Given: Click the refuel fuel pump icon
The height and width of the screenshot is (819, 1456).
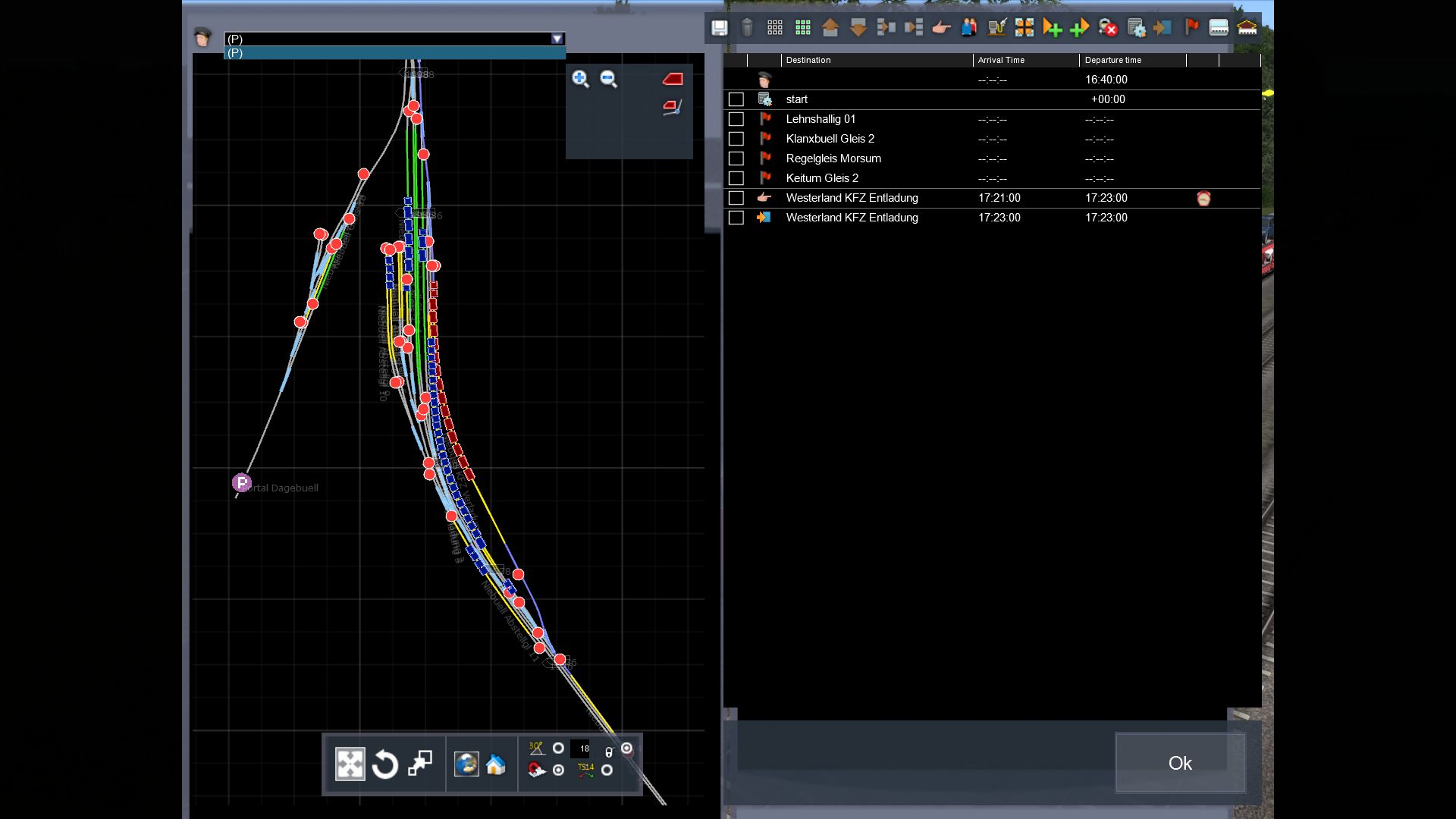Looking at the screenshot, I should (996, 28).
